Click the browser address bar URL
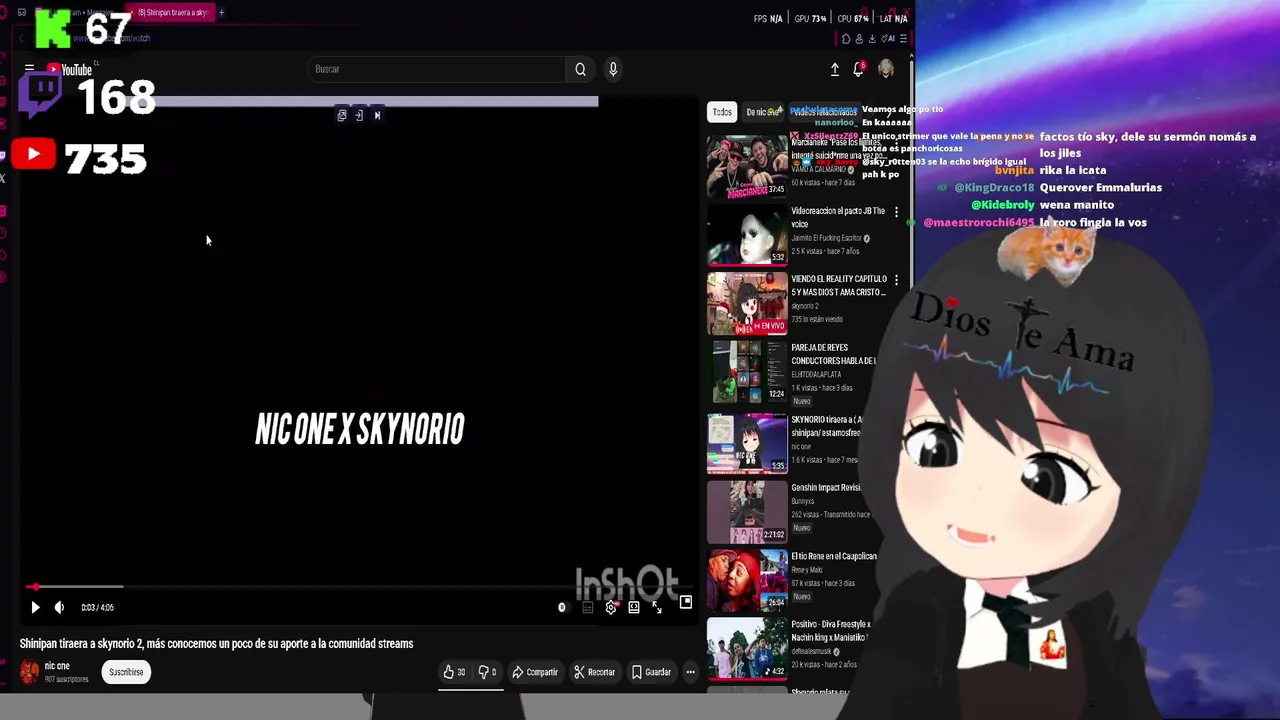 click(112, 38)
